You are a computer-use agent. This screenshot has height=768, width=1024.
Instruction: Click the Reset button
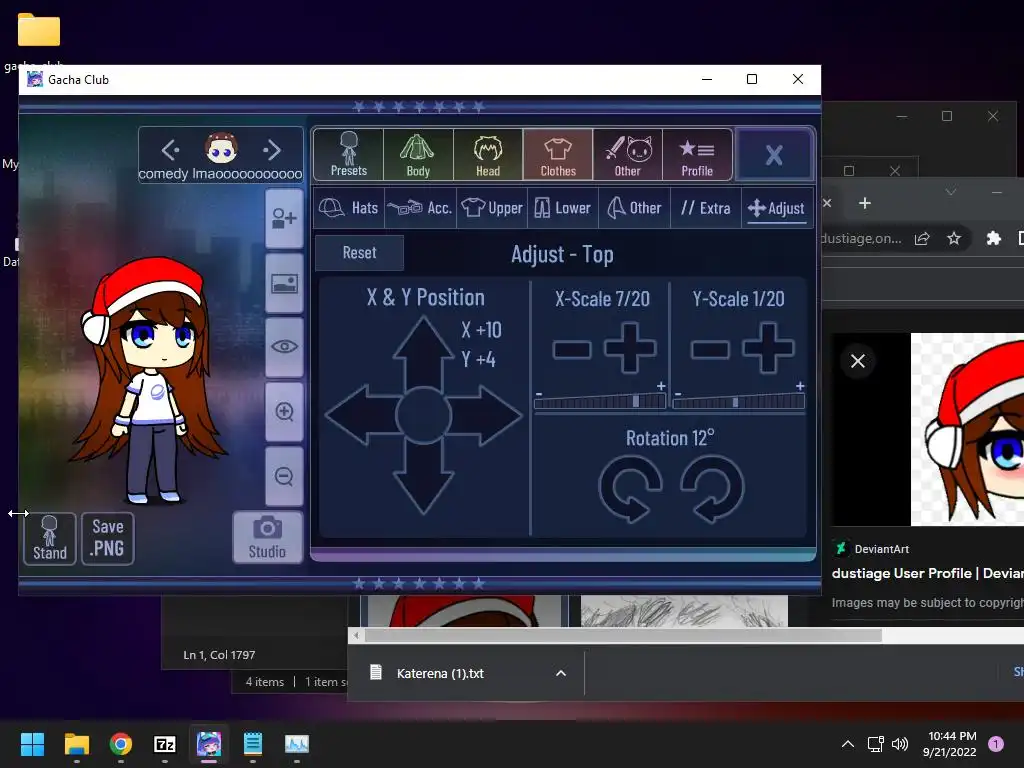[x=359, y=253]
